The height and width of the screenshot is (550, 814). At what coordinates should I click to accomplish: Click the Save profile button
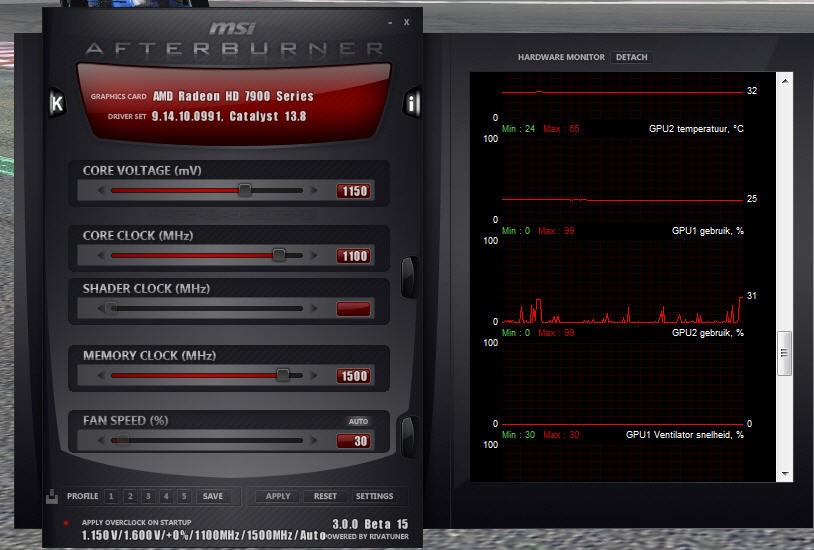pyautogui.click(x=213, y=497)
